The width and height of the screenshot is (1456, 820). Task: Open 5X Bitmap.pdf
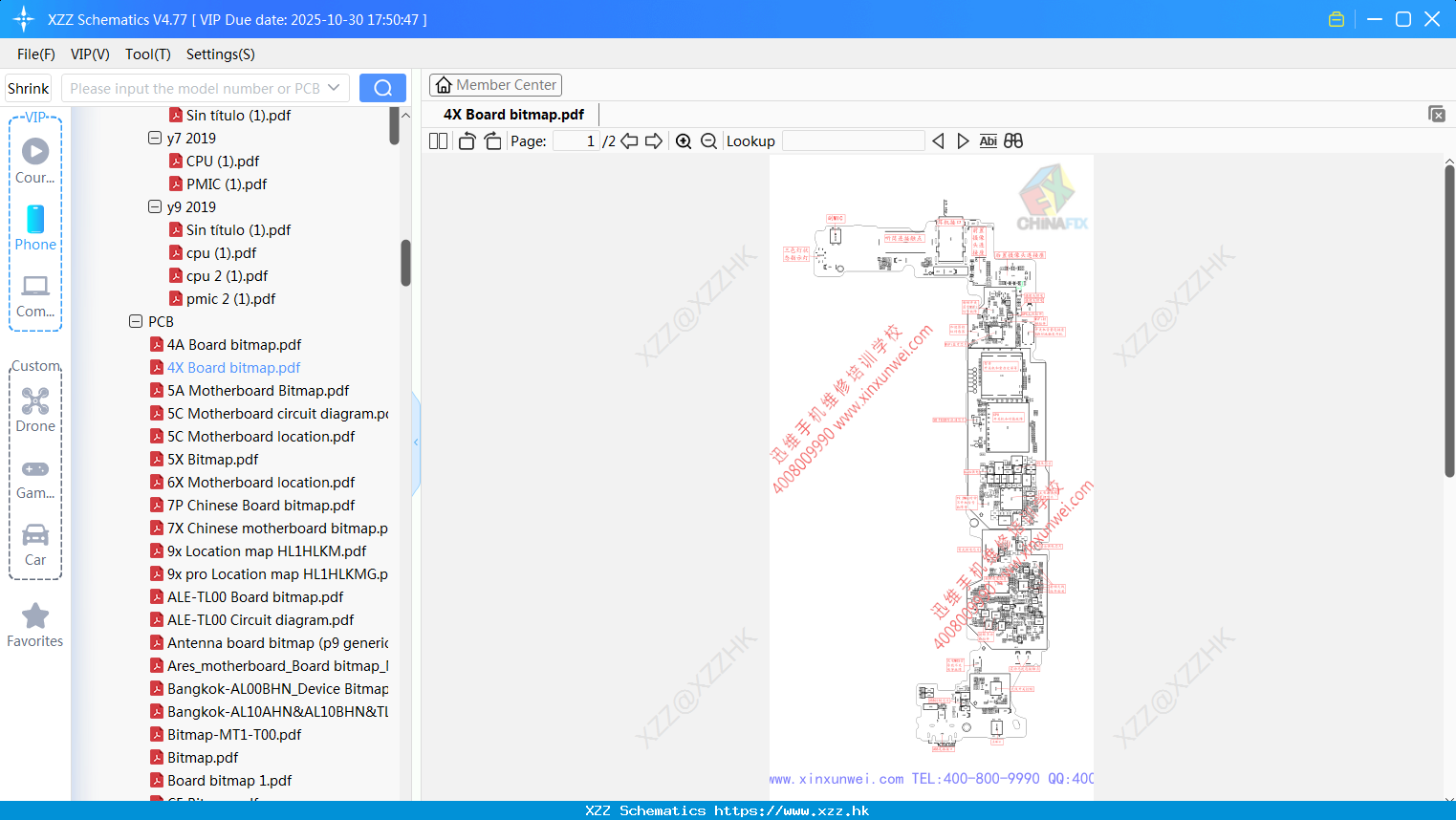point(205,459)
